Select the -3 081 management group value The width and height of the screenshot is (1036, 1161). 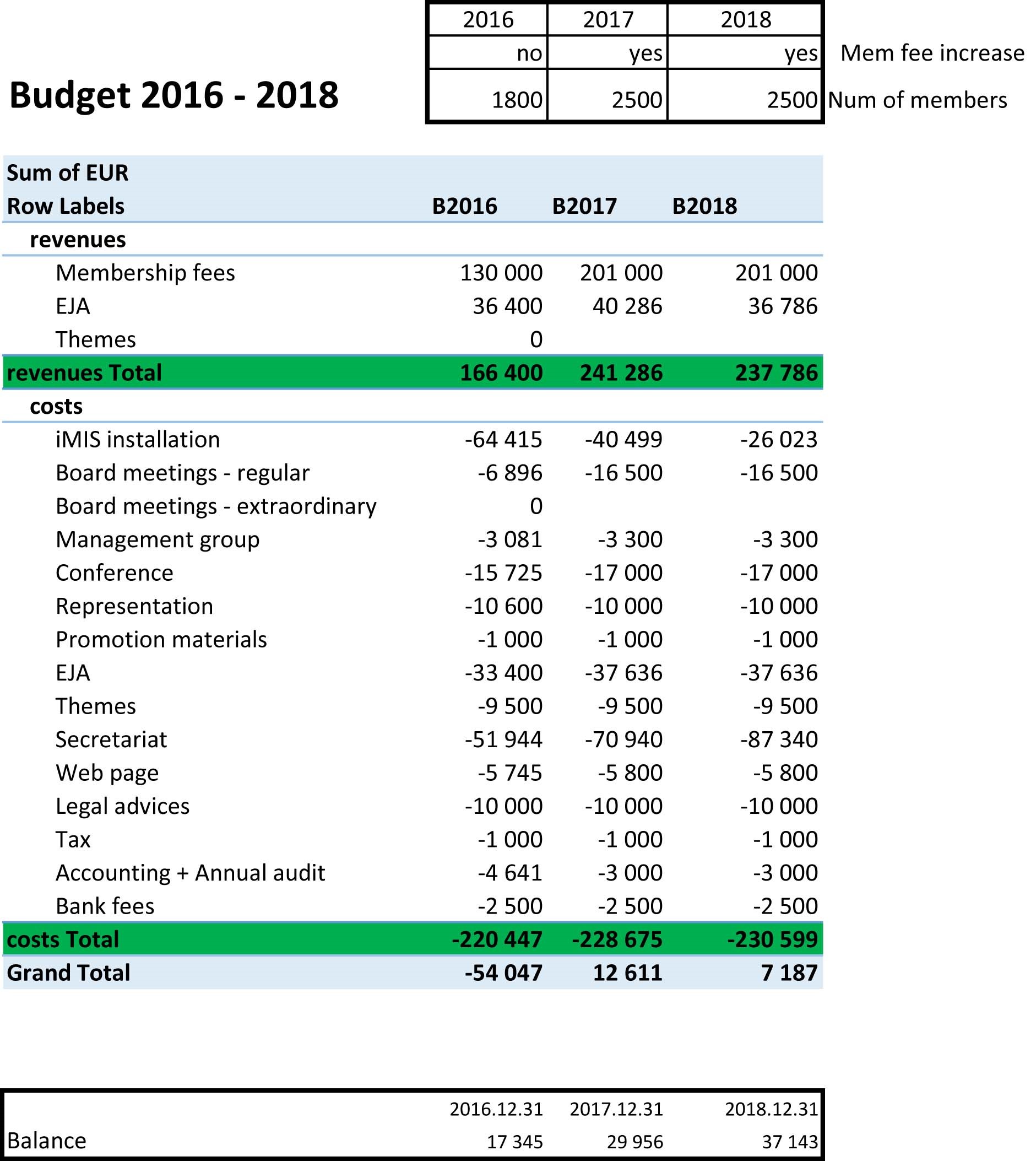click(509, 540)
